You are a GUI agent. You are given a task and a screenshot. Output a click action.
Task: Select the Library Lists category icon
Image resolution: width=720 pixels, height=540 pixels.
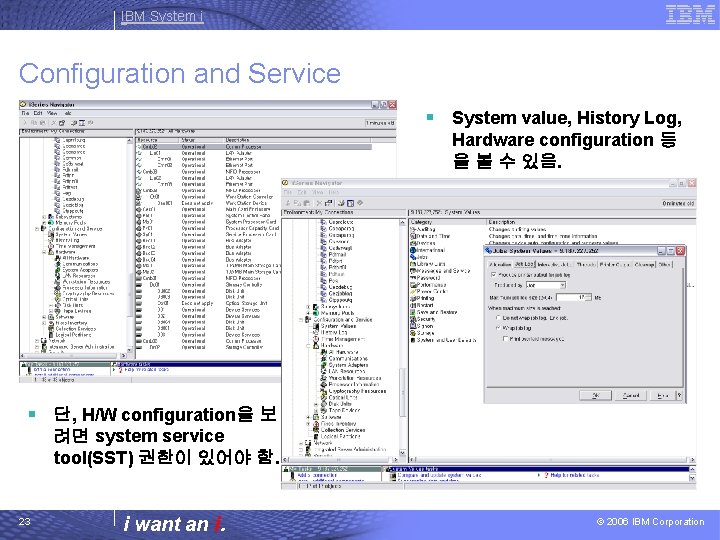tap(413, 264)
